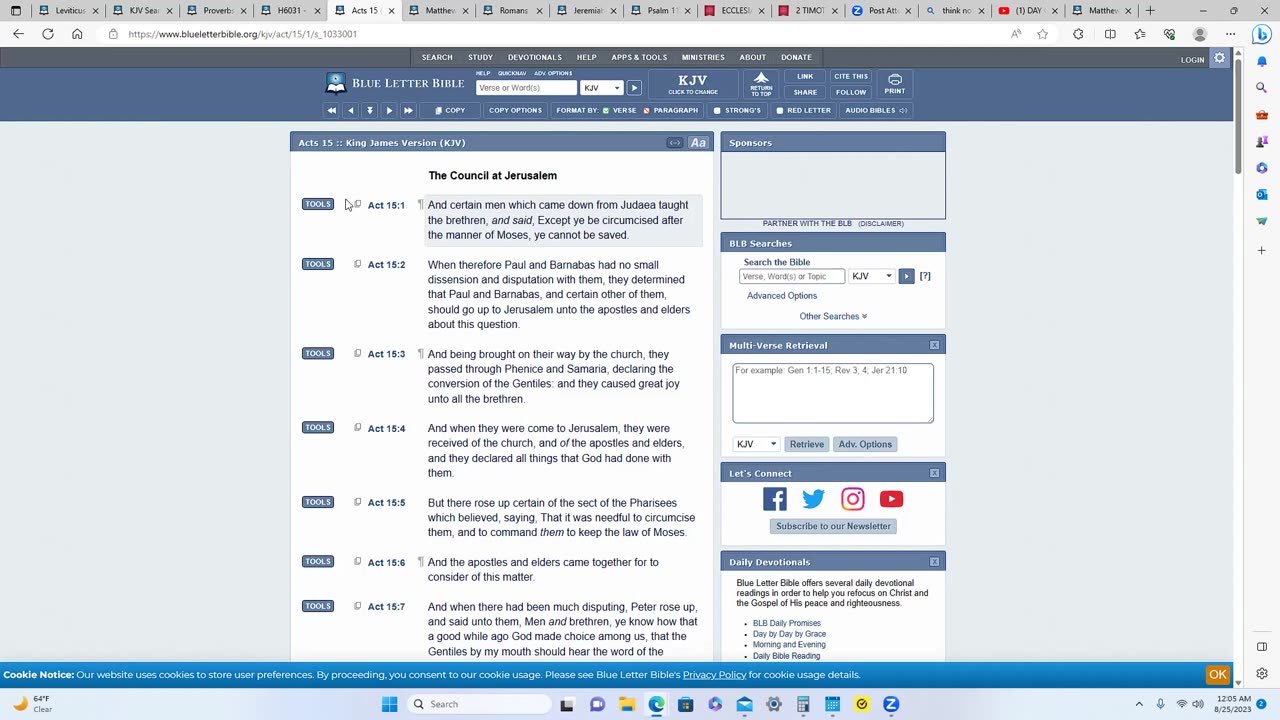
Task: Open the YouTube icon
Action: tap(891, 499)
